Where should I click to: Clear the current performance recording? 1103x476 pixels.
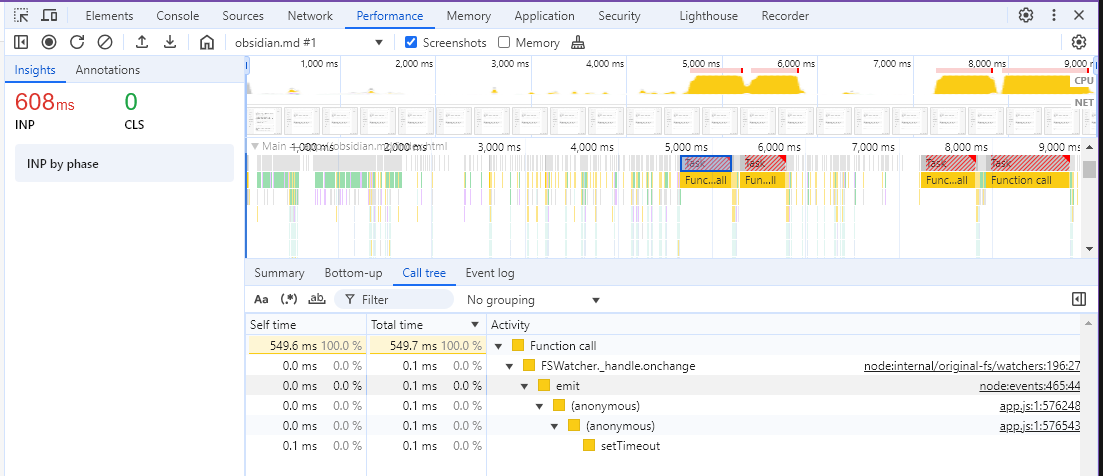click(105, 42)
